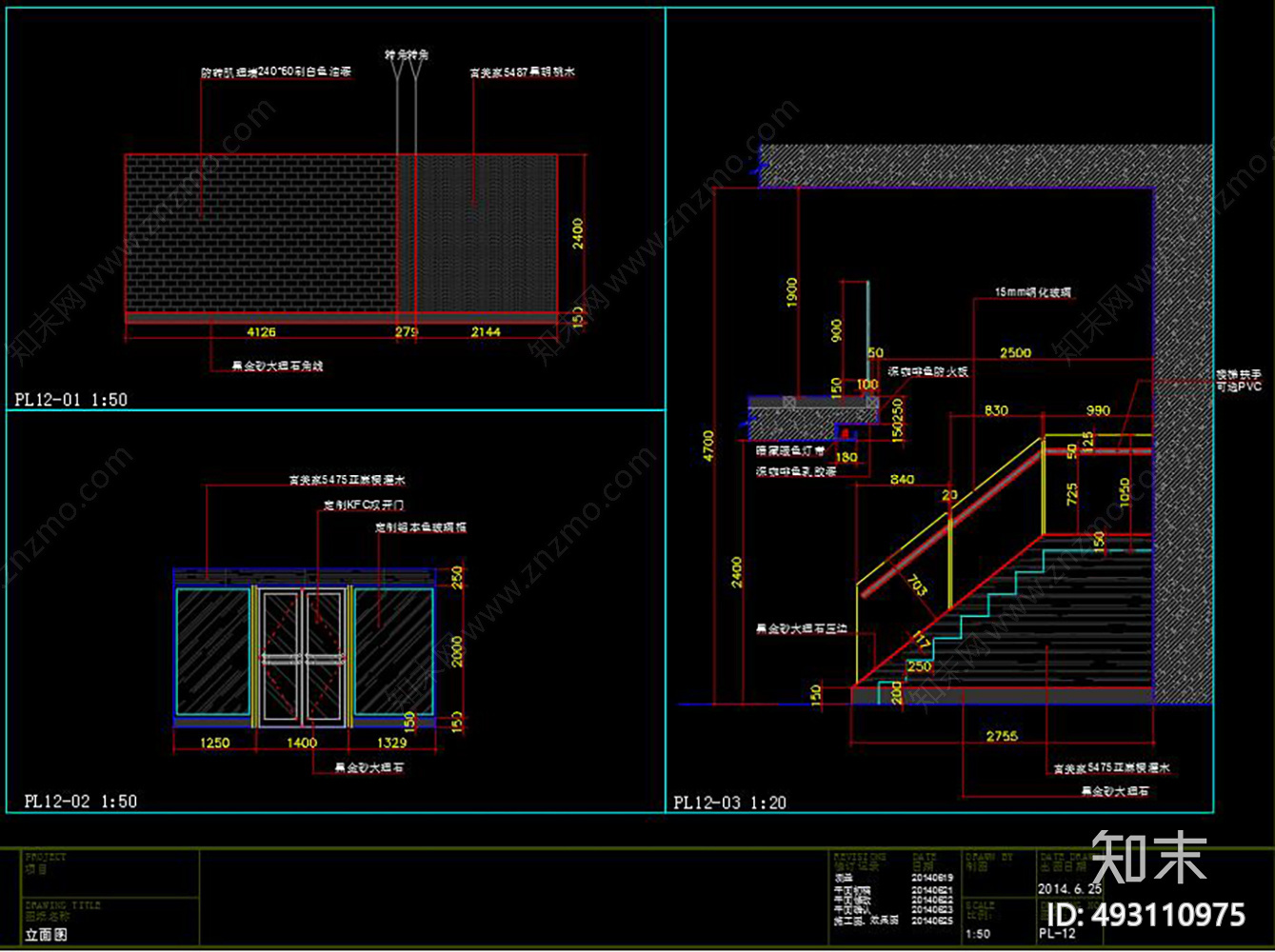Select the vertical "4700" overall height dimension

(x=708, y=446)
